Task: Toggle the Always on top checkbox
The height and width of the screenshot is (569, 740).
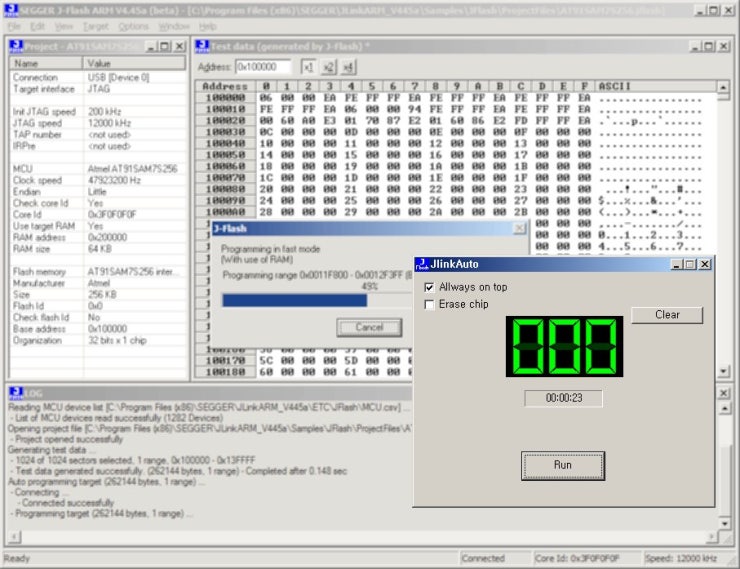Action: (x=429, y=287)
